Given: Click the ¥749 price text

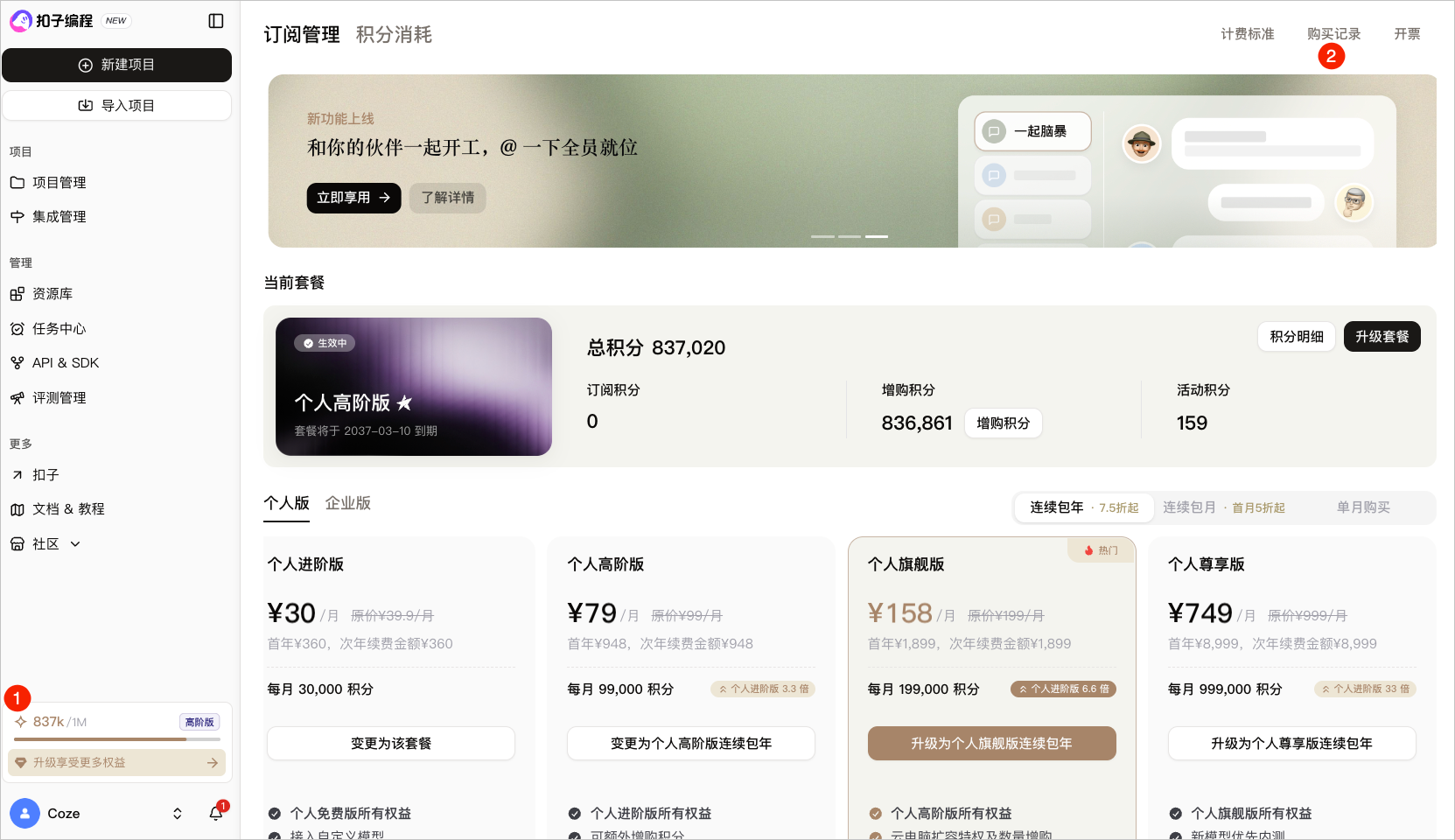Looking at the screenshot, I should click(1200, 613).
